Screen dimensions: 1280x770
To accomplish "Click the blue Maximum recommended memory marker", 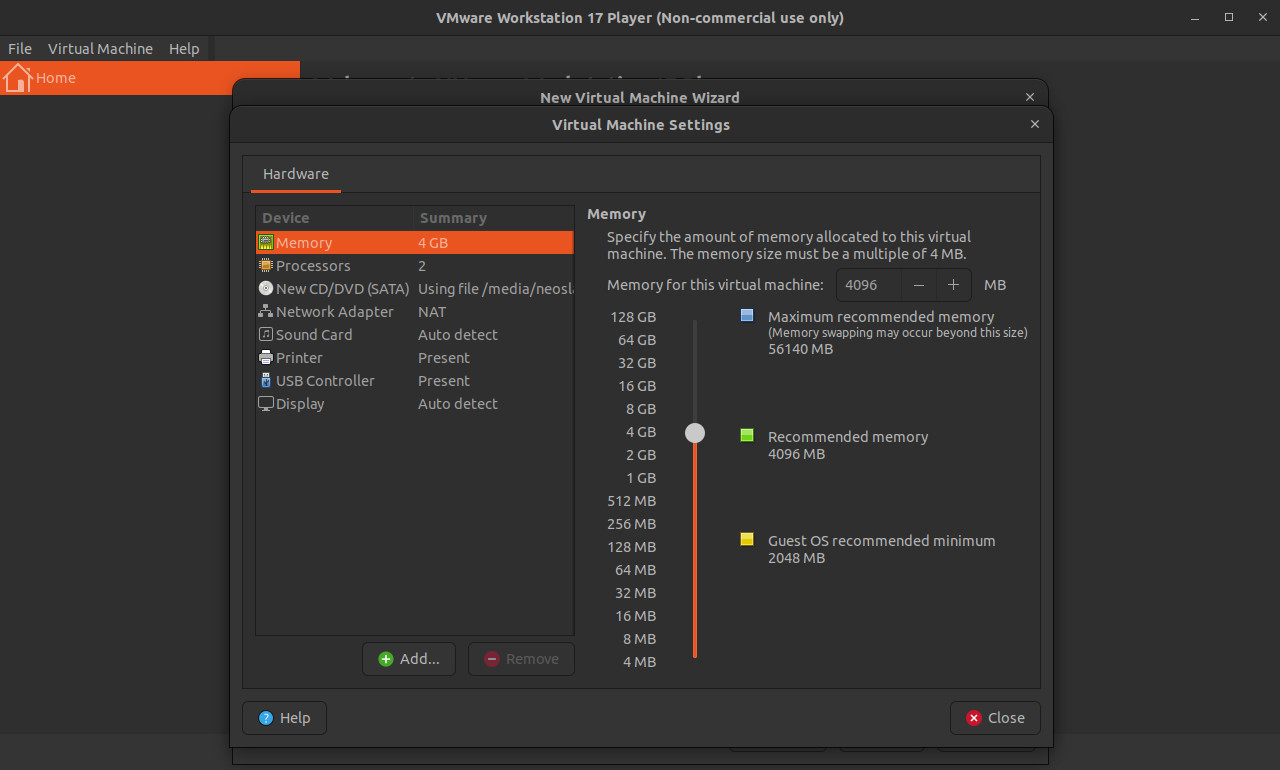I will pos(747,315).
